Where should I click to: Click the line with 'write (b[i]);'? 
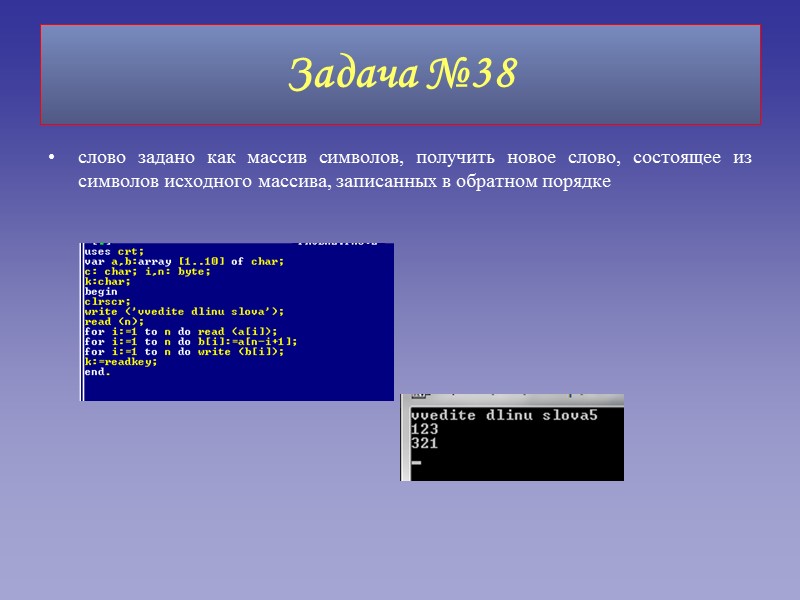184,352
